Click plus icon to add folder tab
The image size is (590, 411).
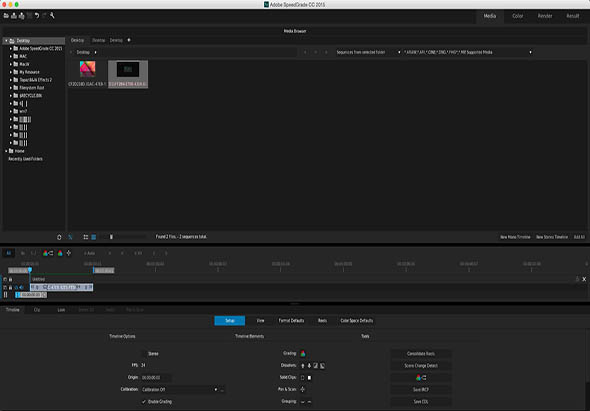coord(129,40)
